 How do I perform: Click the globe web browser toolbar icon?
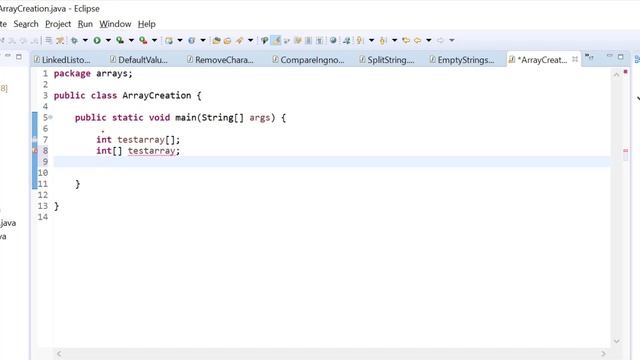click(x=333, y=40)
